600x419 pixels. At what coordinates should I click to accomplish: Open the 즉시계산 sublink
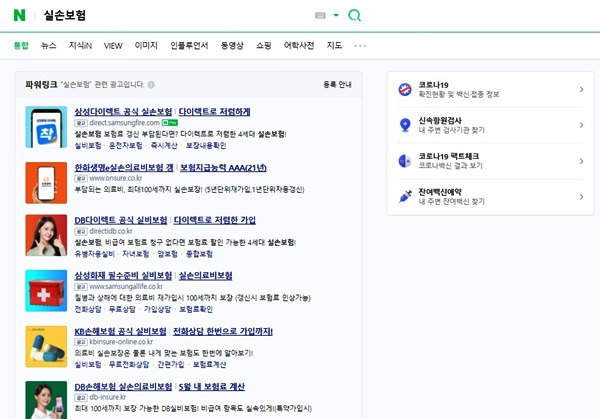(164, 145)
